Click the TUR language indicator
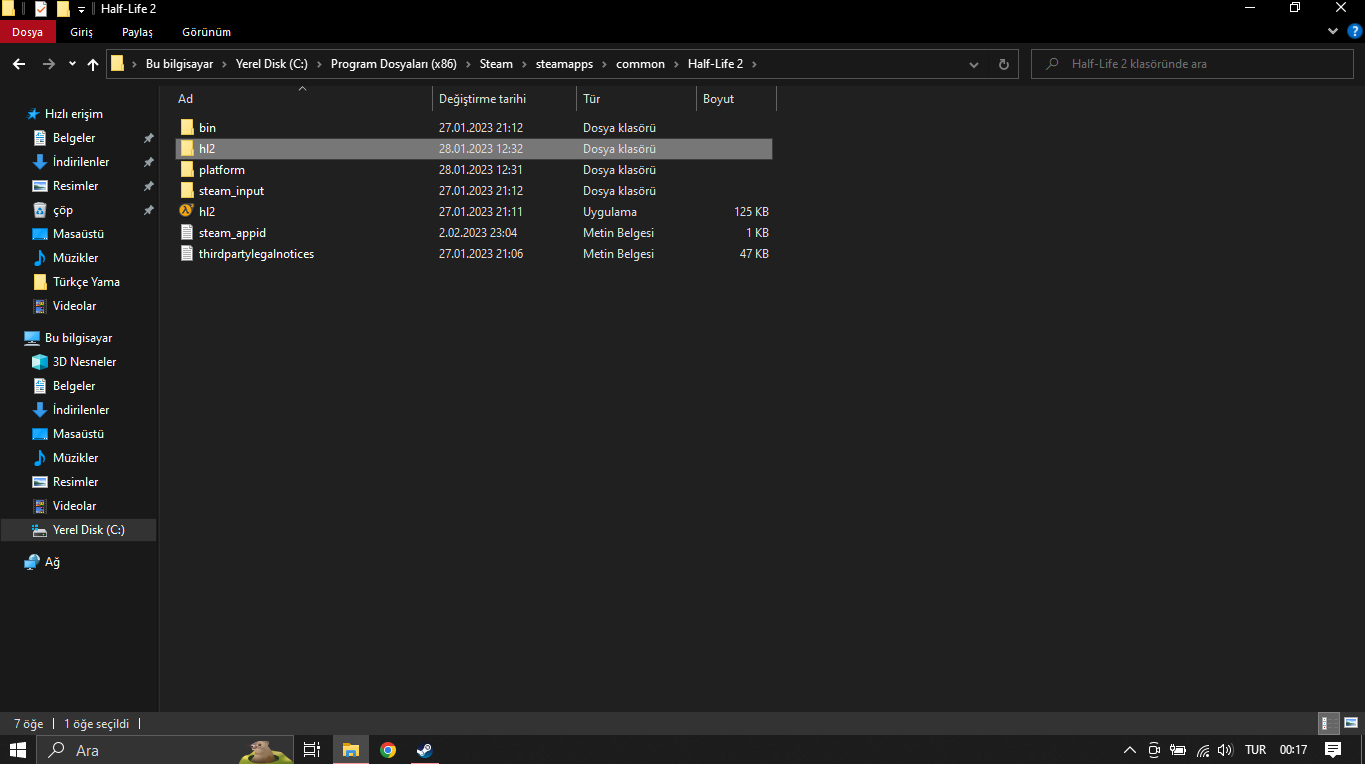 (x=1255, y=750)
